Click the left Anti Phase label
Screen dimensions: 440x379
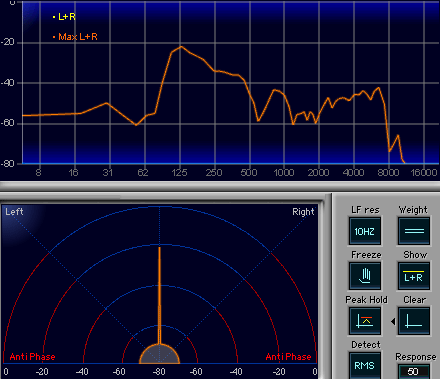(32, 357)
